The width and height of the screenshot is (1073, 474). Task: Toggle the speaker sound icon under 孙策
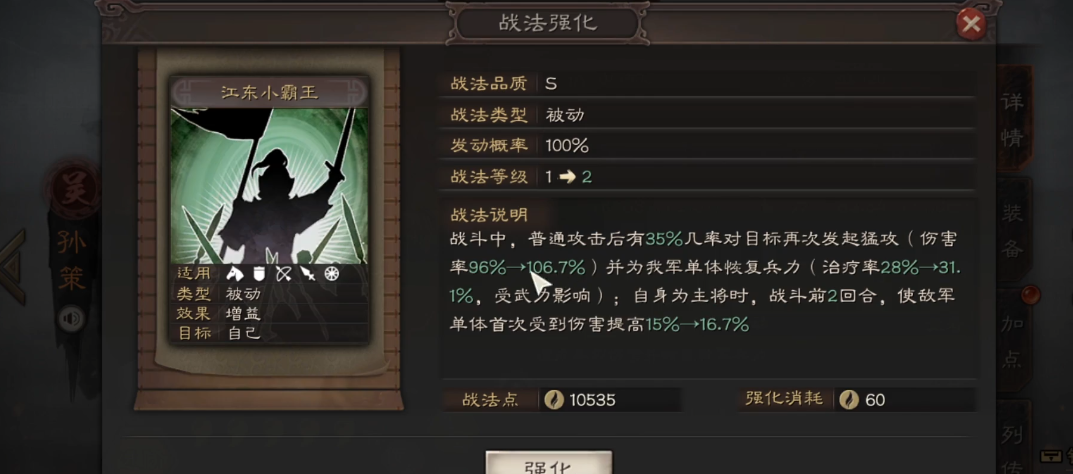[x=71, y=319]
